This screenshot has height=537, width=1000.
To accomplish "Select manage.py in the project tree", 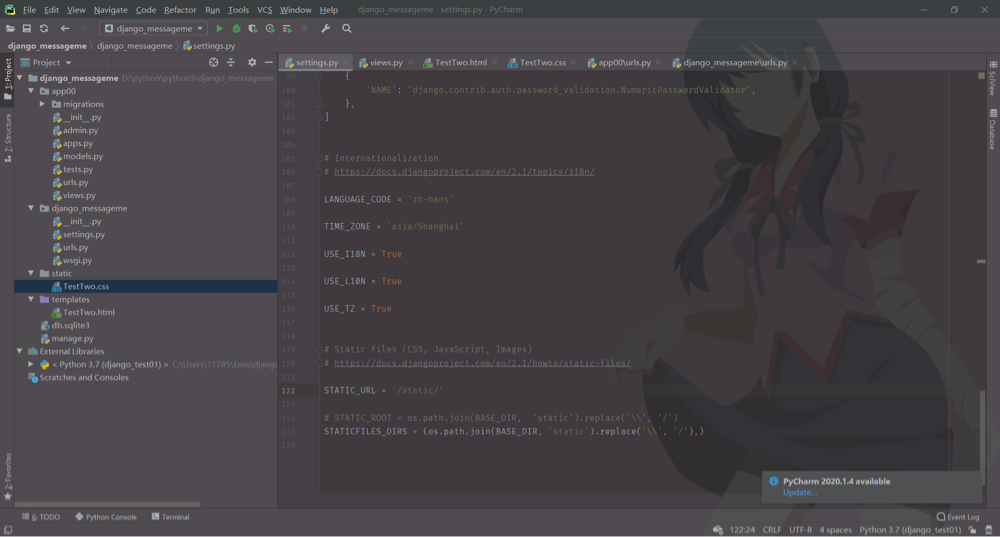I will (72, 339).
